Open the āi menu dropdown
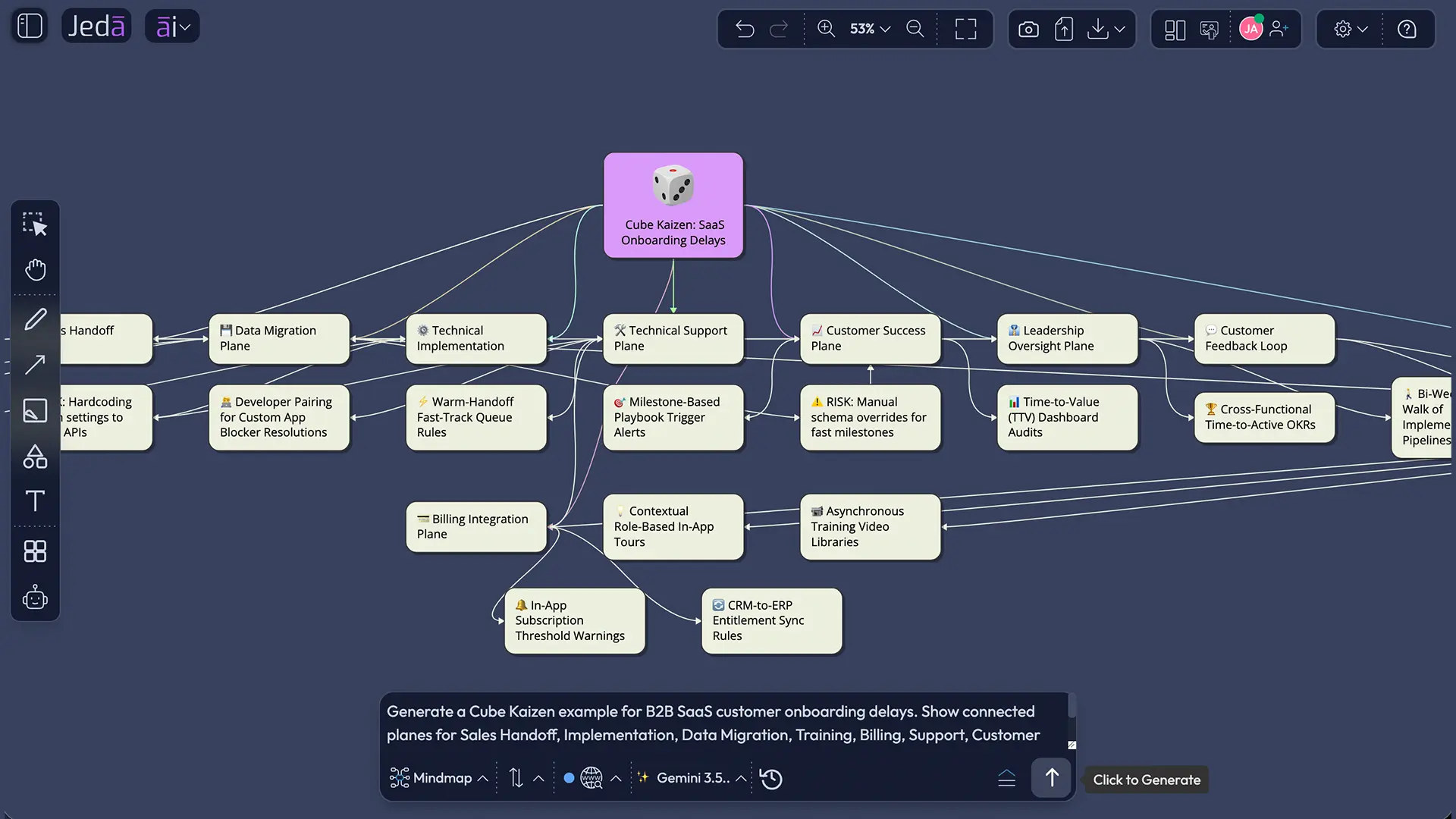The width and height of the screenshot is (1456, 819). tap(172, 27)
